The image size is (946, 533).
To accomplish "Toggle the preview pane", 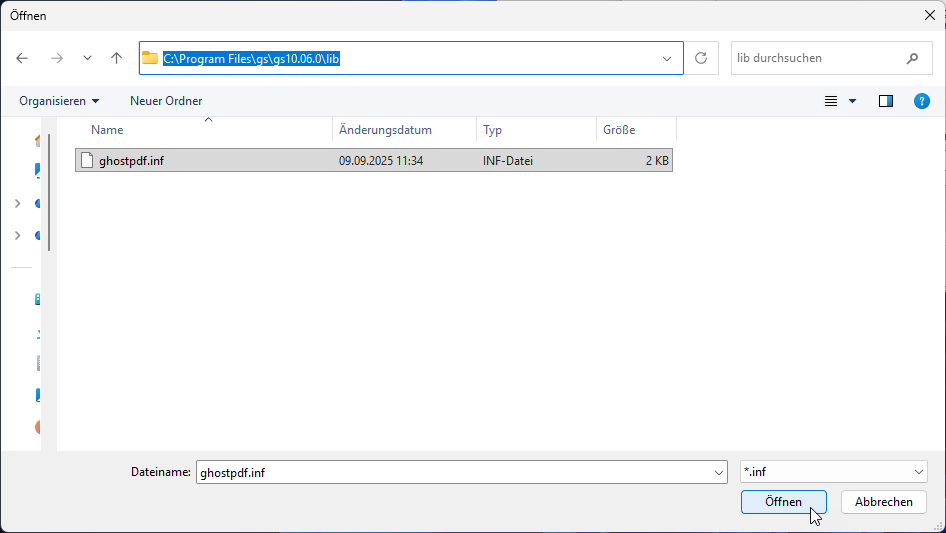I will (x=886, y=101).
